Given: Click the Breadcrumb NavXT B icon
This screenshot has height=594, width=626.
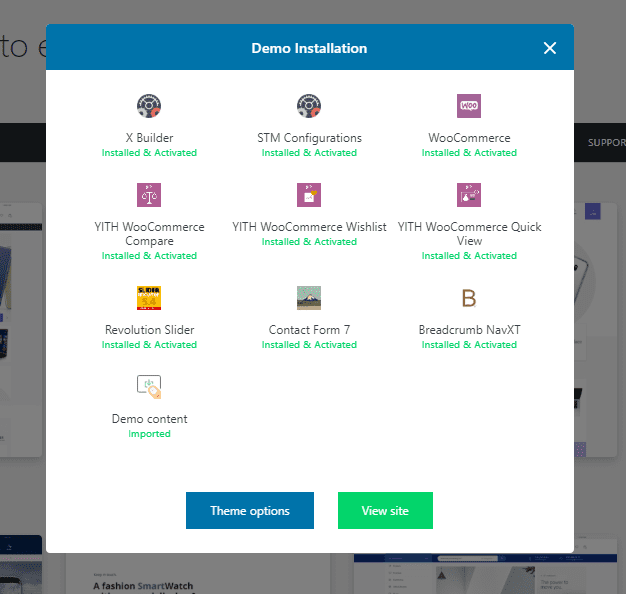Looking at the screenshot, I should click(x=469, y=298).
